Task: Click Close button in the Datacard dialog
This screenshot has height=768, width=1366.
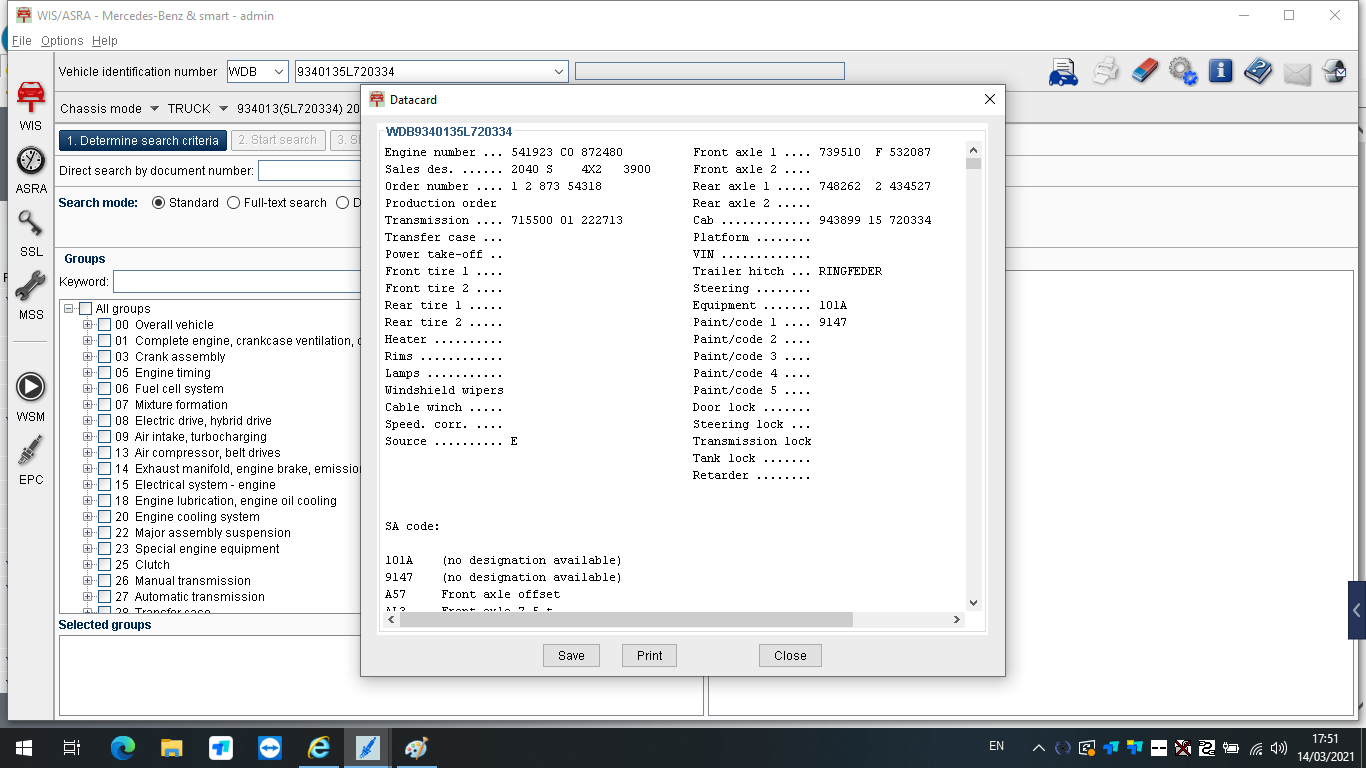Action: coord(790,656)
